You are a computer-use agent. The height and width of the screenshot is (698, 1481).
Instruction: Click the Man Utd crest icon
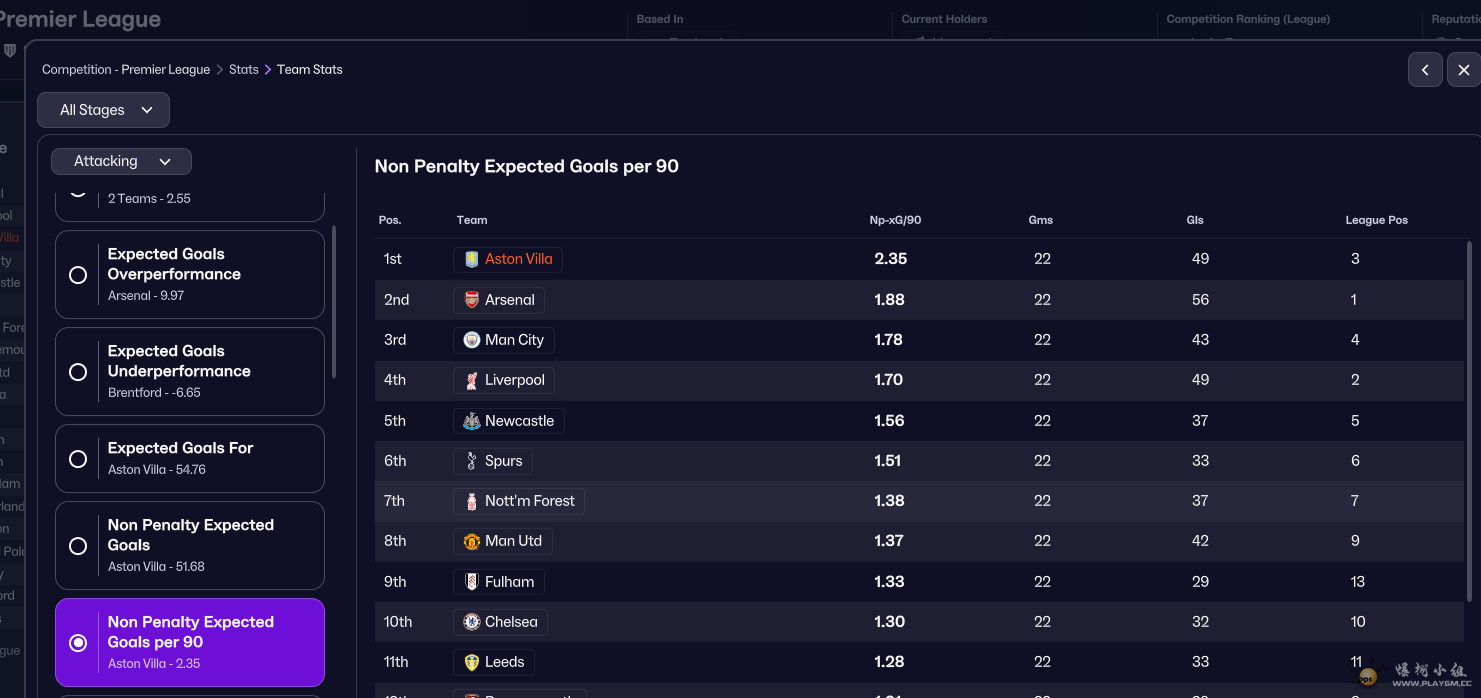[471, 541]
